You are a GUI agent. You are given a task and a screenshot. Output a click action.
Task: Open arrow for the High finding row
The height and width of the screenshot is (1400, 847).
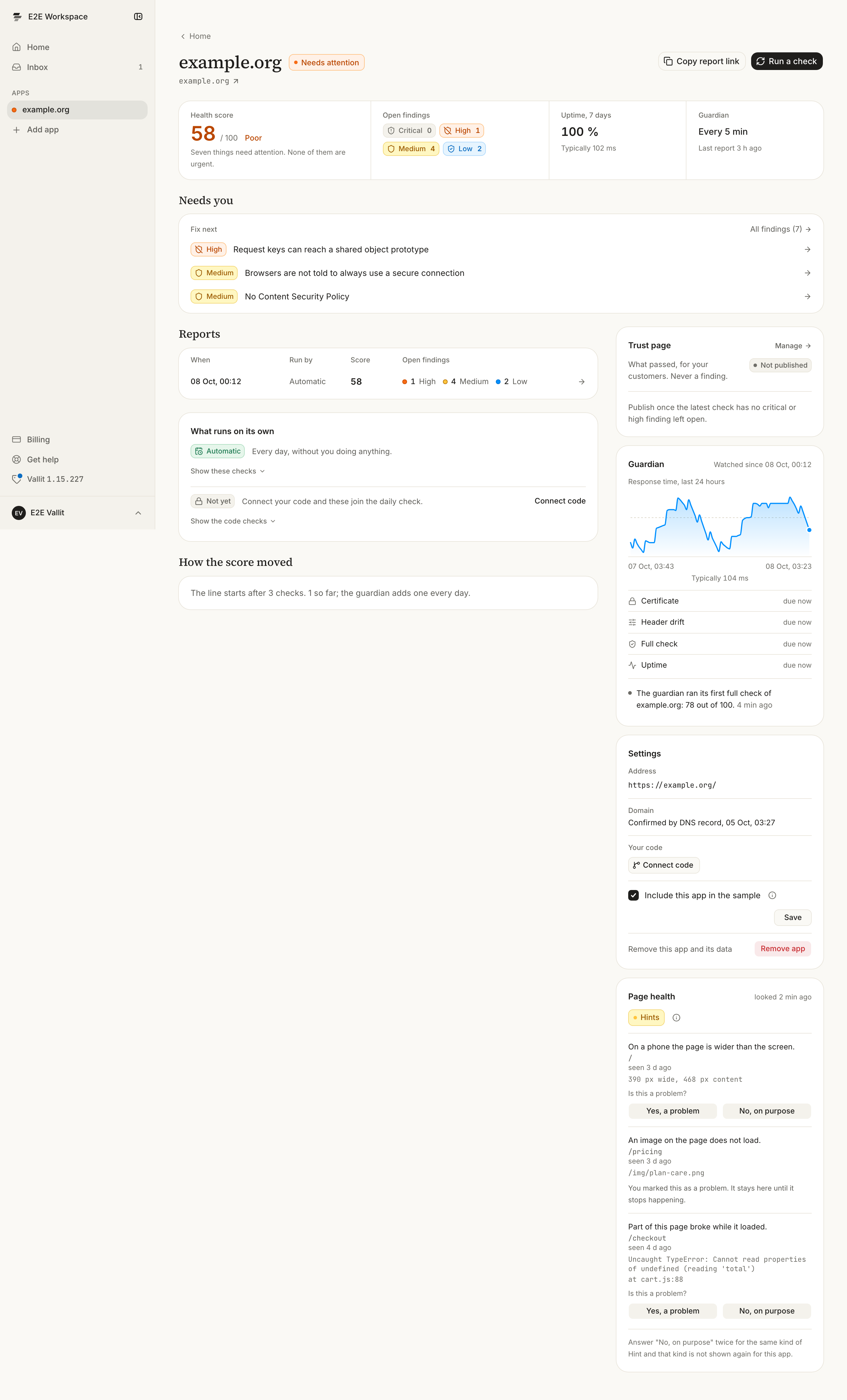coord(807,249)
